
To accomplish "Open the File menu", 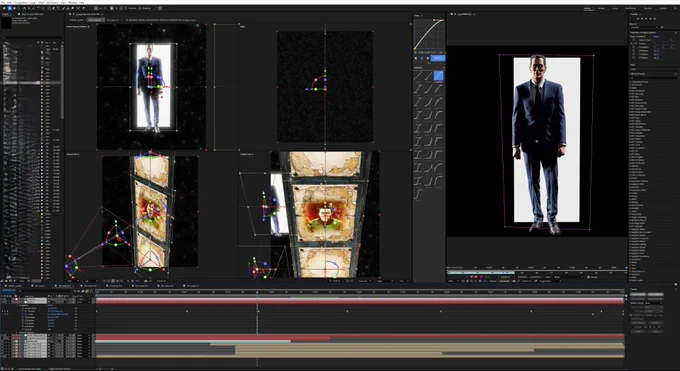I will (x=3, y=2).
